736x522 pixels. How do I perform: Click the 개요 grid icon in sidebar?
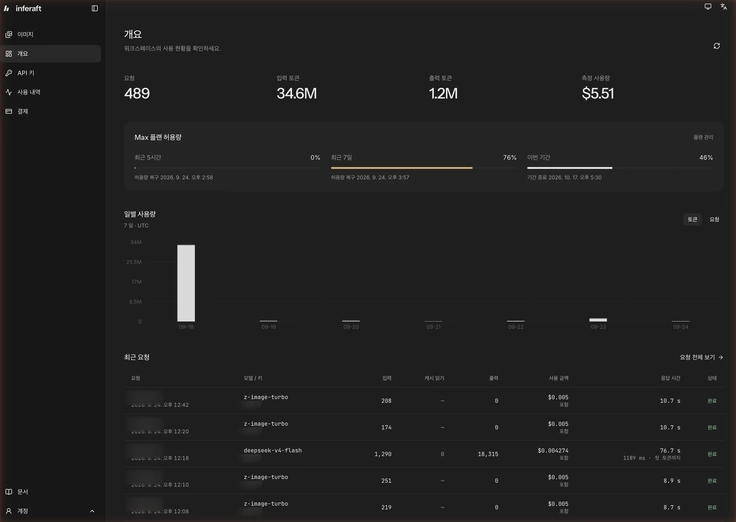click(8, 54)
